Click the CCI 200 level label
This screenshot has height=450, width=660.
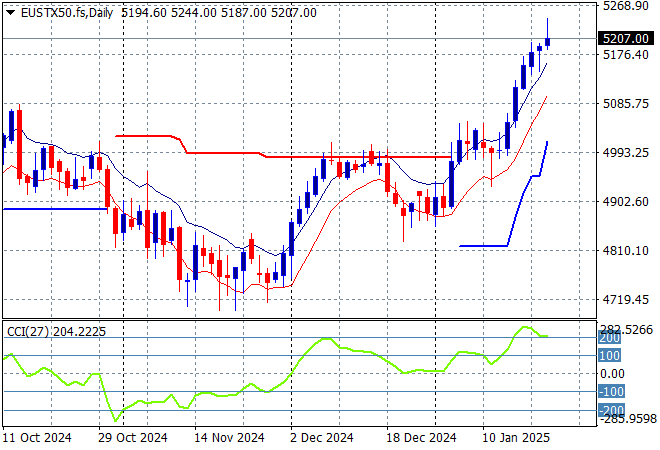[611, 338]
